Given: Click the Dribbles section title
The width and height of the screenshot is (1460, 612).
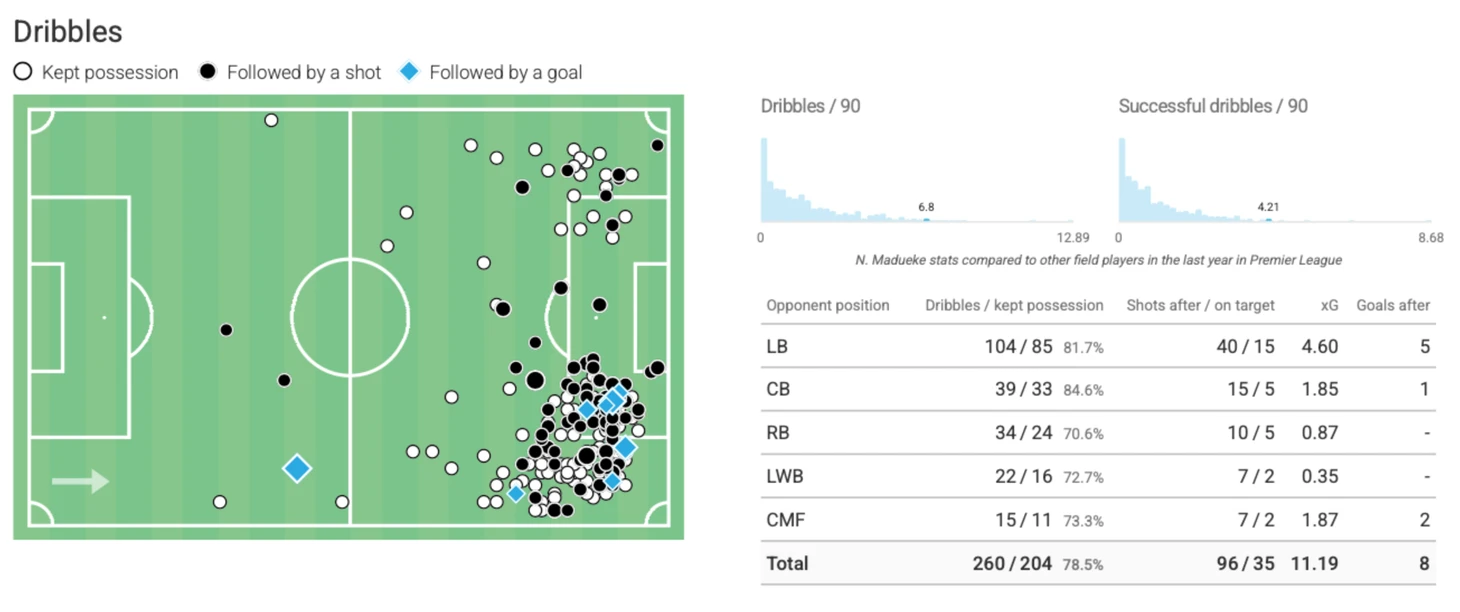Looking at the screenshot, I should [68, 32].
